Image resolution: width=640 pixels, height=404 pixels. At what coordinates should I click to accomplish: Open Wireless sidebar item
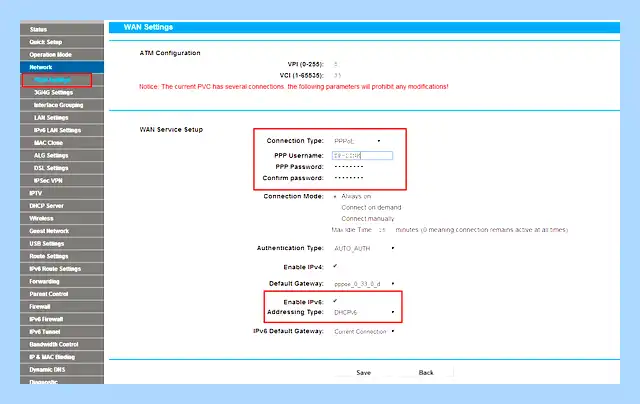pos(62,219)
